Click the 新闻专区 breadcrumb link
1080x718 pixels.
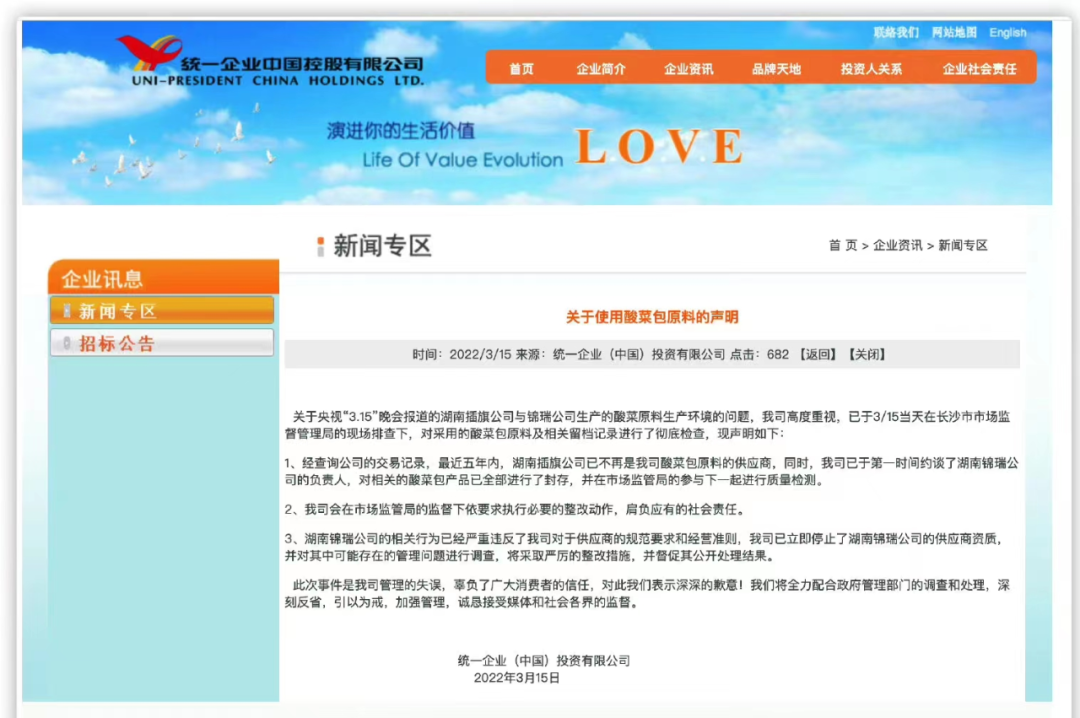(963, 245)
